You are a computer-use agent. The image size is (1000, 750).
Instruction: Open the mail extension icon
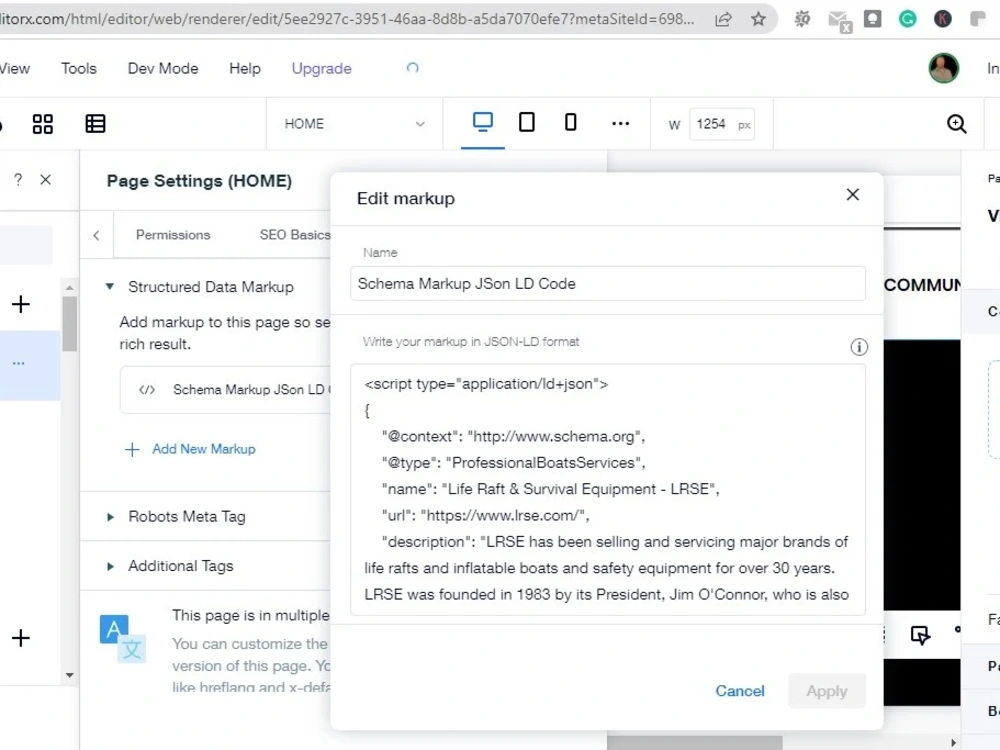point(839,21)
